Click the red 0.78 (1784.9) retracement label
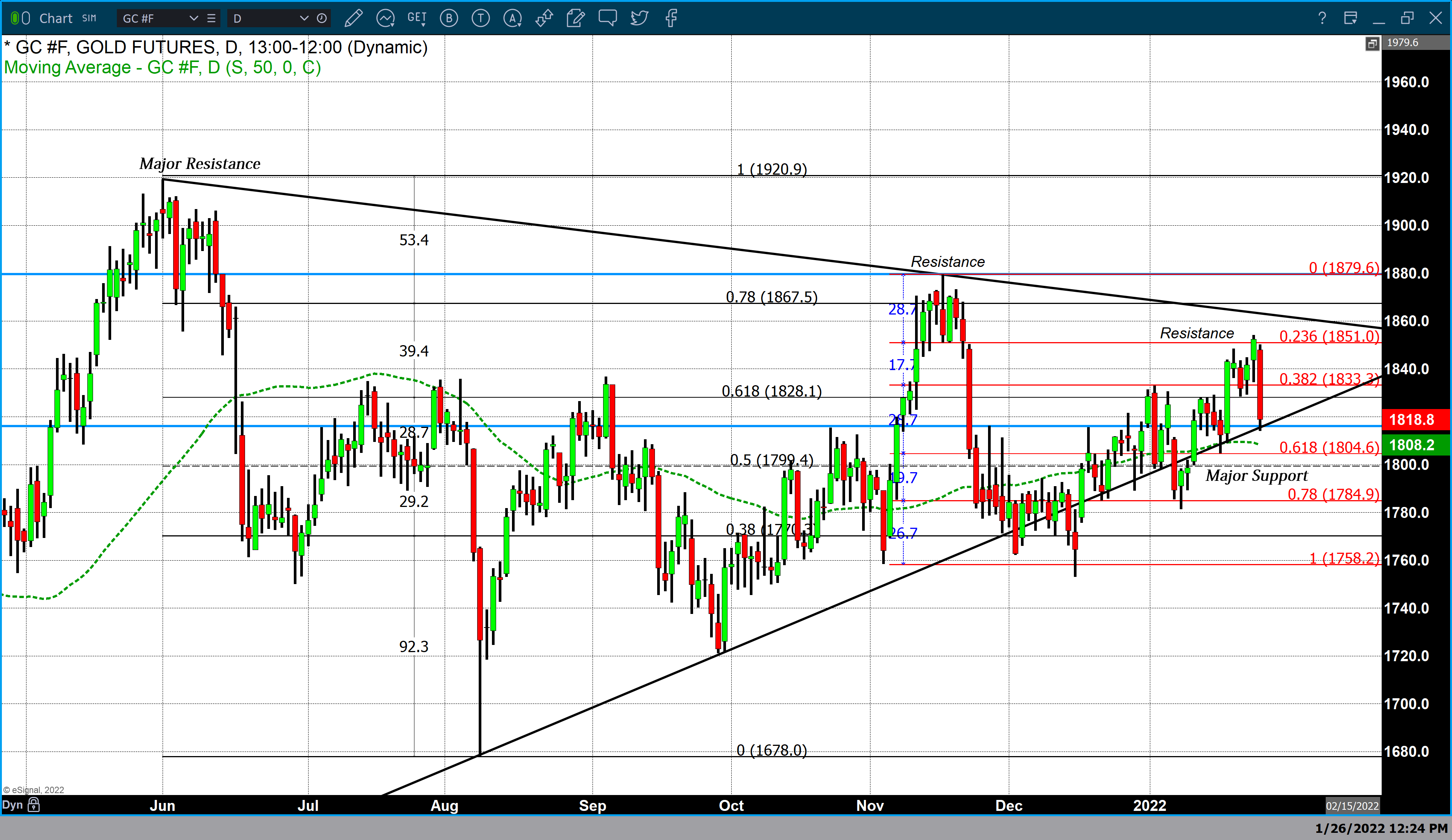The width and height of the screenshot is (1452, 840). click(x=1333, y=494)
